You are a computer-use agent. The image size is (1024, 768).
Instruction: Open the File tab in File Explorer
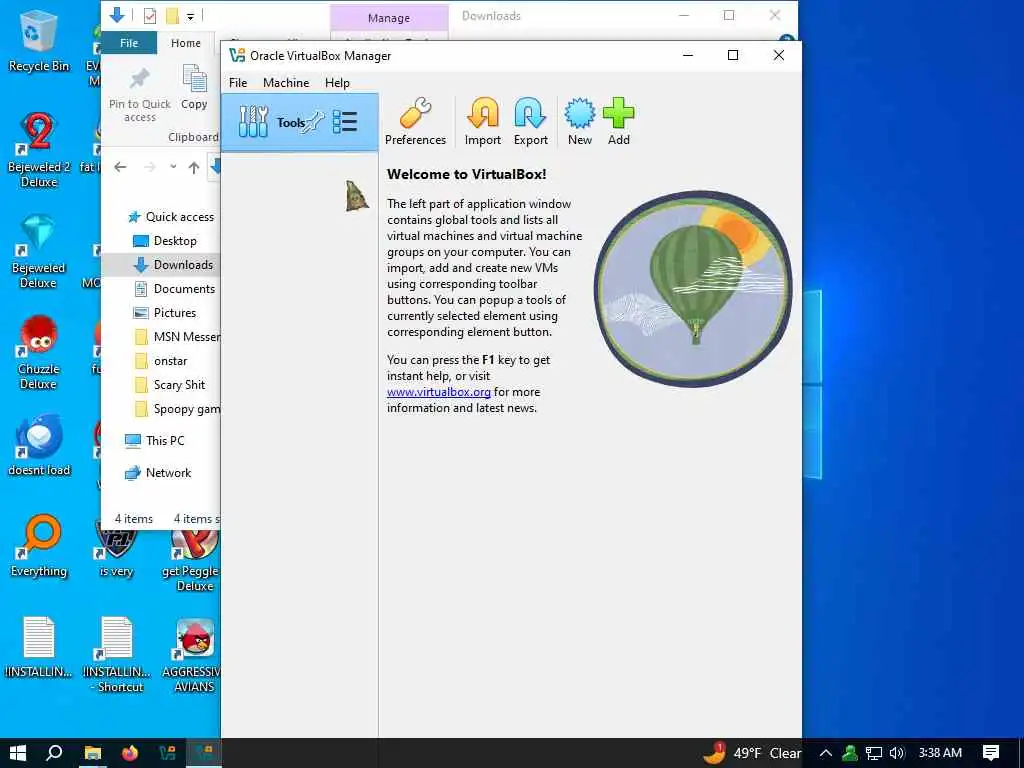(129, 43)
